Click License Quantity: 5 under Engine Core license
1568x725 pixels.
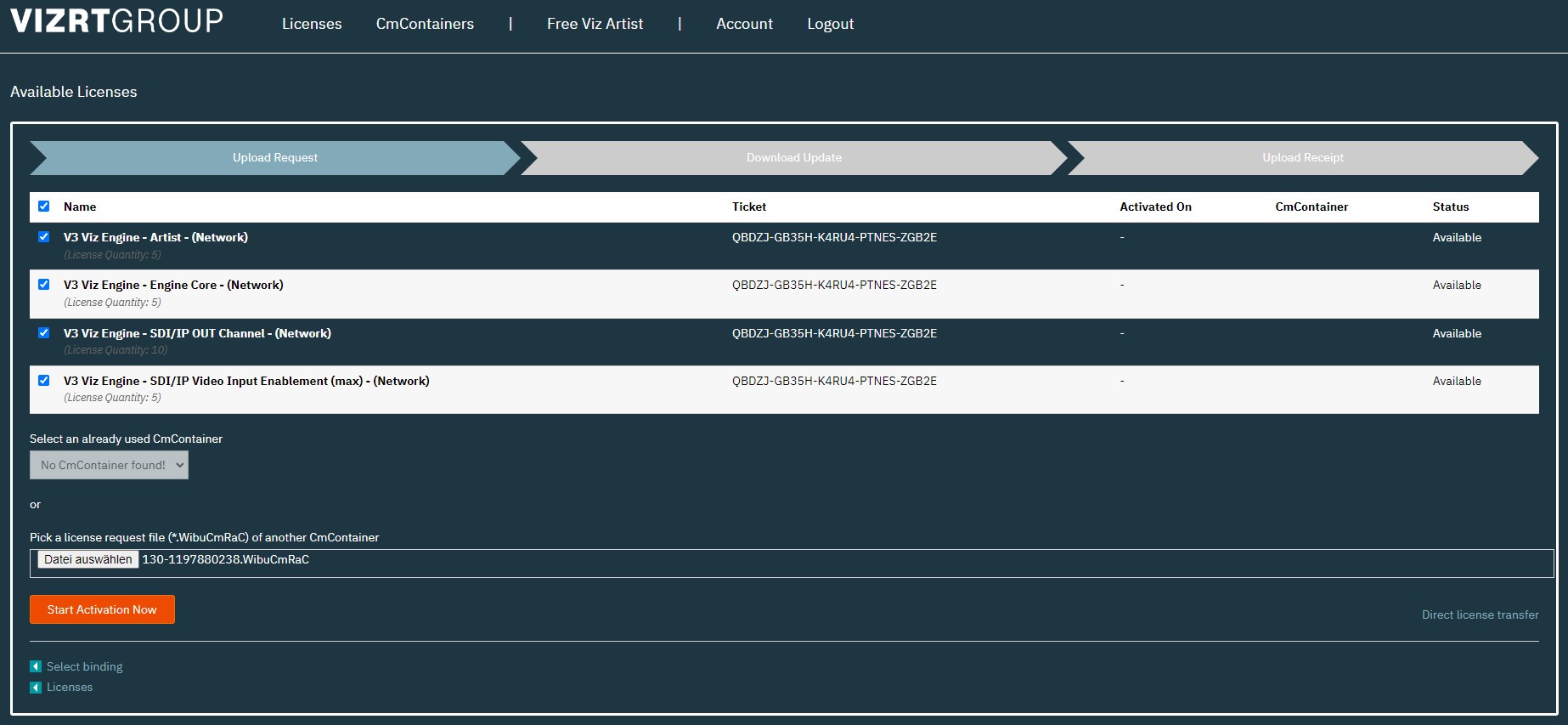point(112,303)
